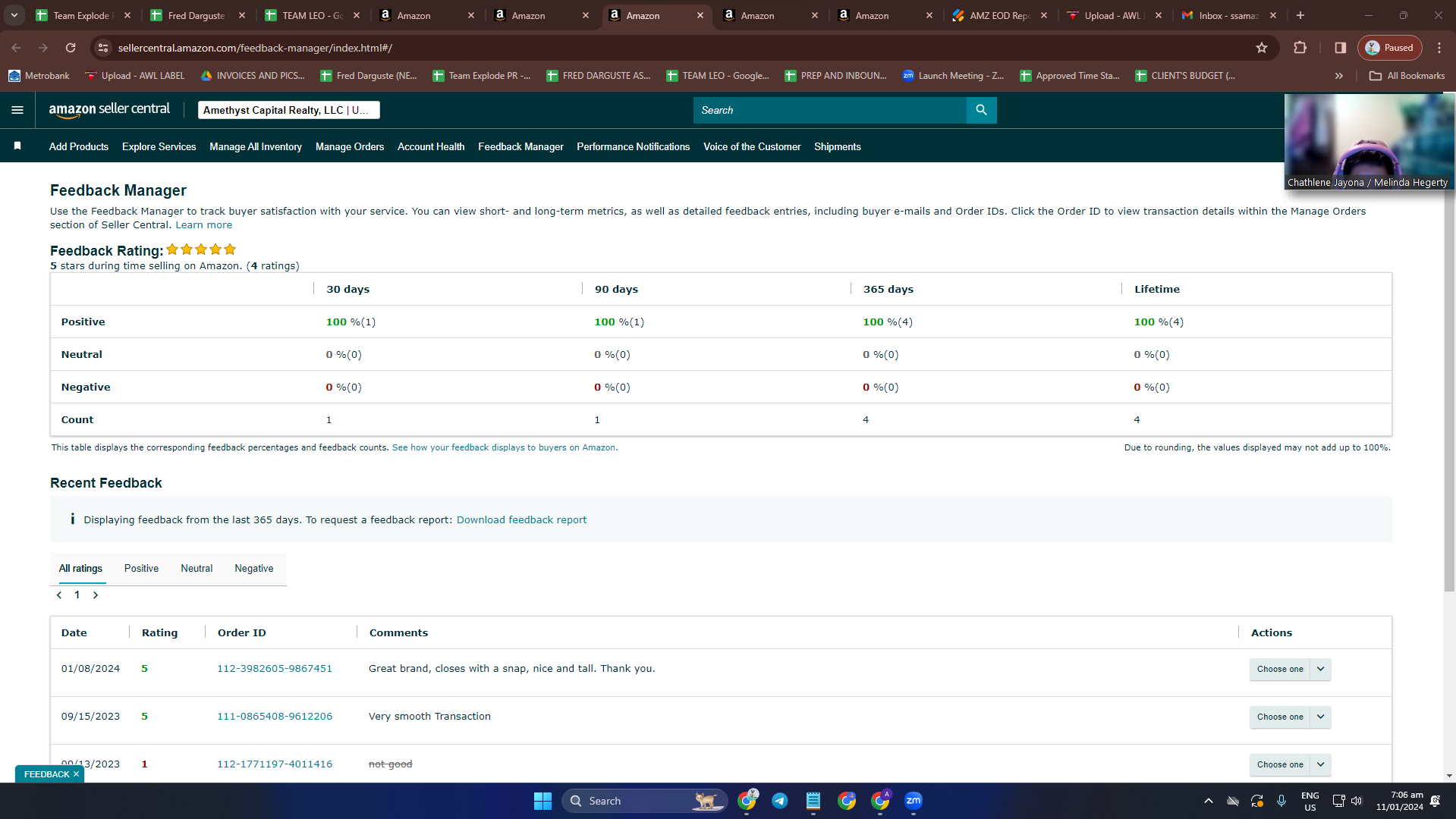Switch to the Inbox Gmail tab
Viewport: 1456px width, 819px height.
click(1228, 15)
